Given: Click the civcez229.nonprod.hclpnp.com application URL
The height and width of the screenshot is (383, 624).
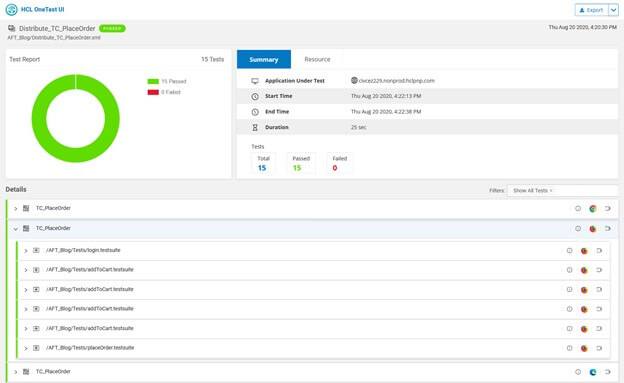Looking at the screenshot, I should (x=396, y=81).
